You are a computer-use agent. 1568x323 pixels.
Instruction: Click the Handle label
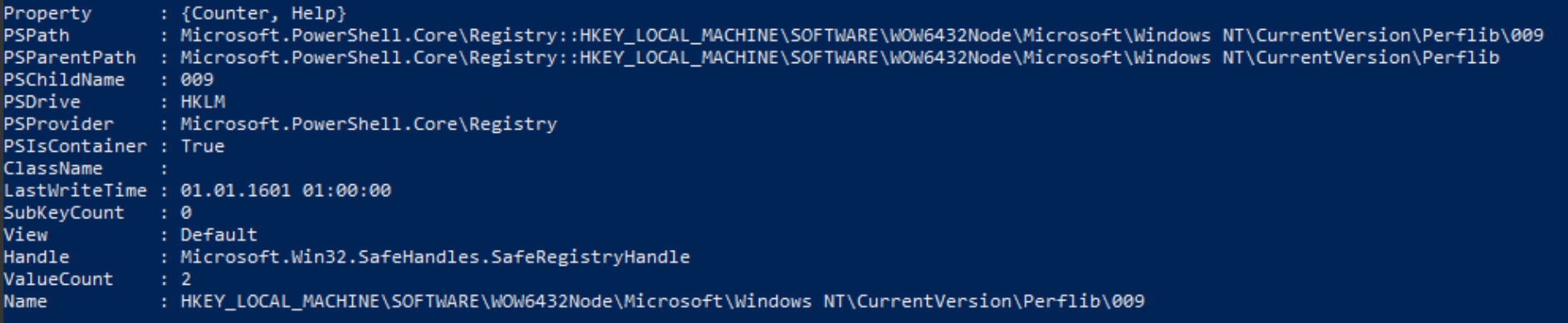37,257
